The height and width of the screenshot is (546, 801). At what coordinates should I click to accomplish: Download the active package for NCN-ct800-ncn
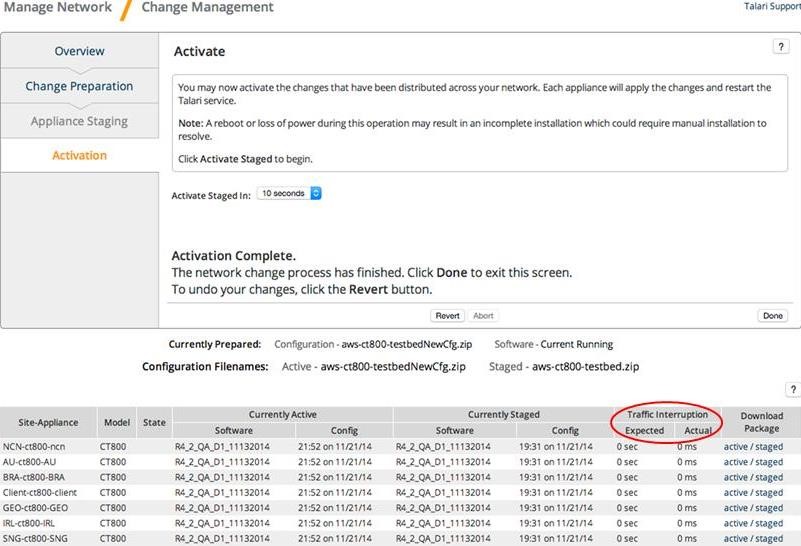[x=736, y=446]
